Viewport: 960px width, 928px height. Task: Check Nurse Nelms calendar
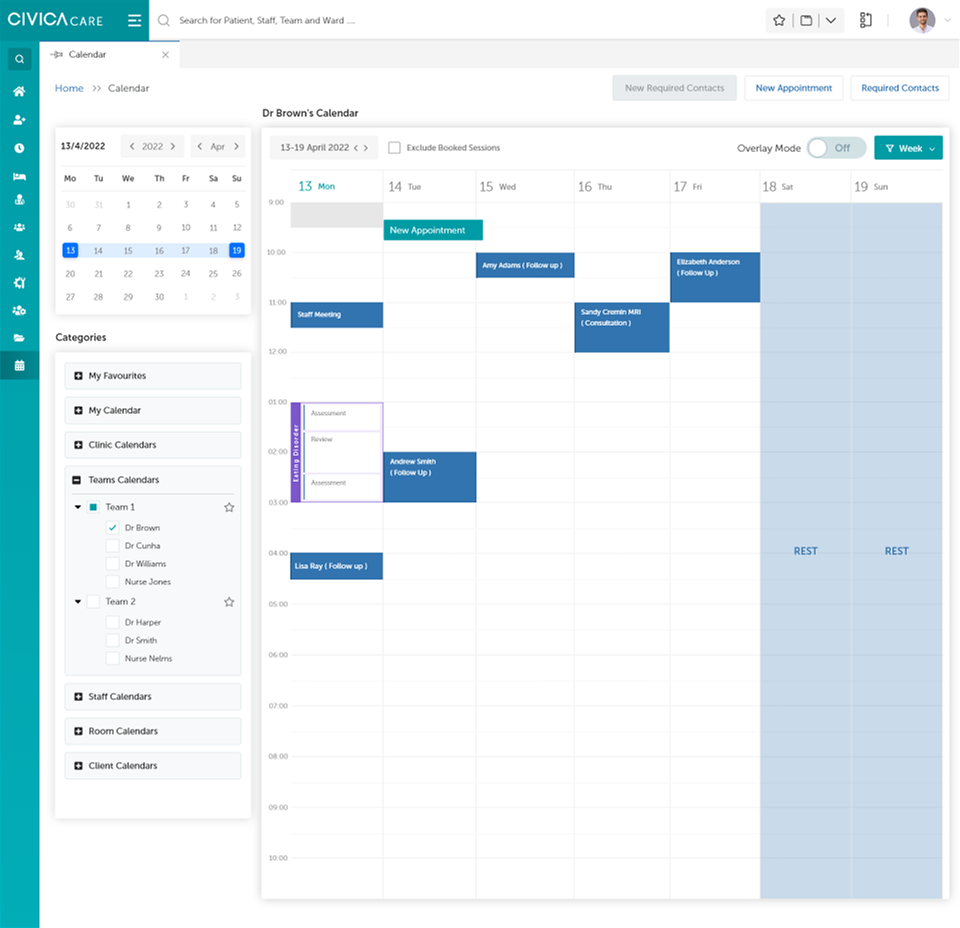click(x=113, y=658)
